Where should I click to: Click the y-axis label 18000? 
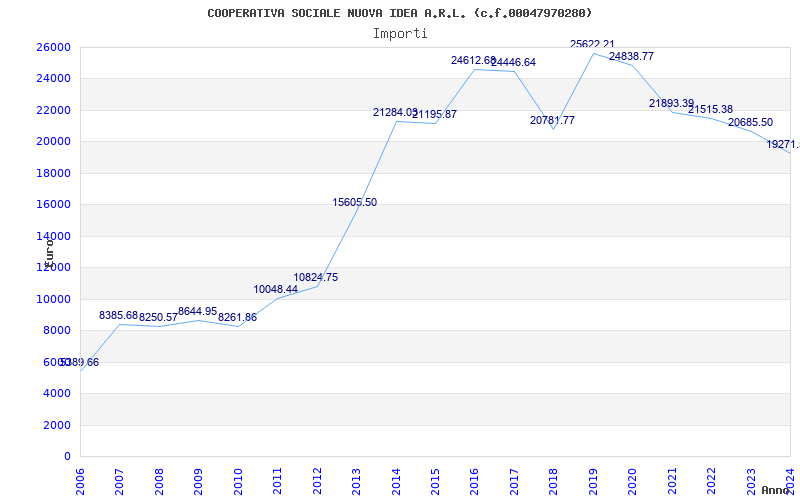pyautogui.click(x=53, y=173)
